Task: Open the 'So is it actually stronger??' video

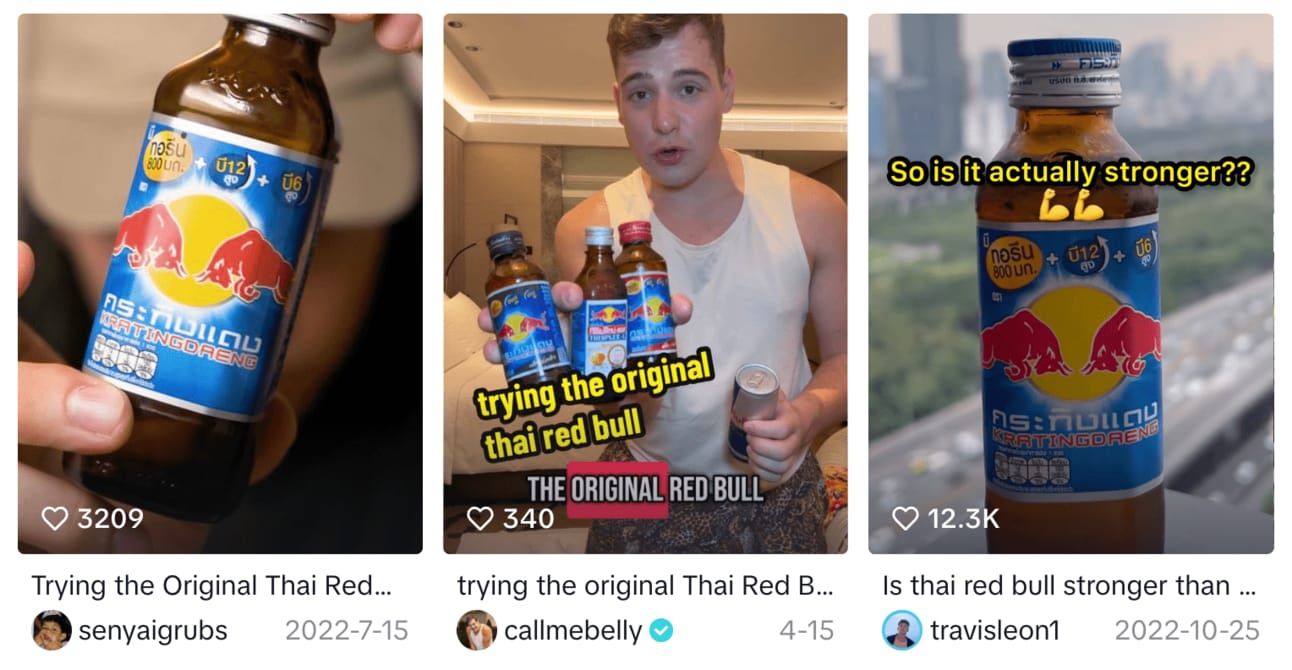Action: pyautogui.click(x=1071, y=283)
